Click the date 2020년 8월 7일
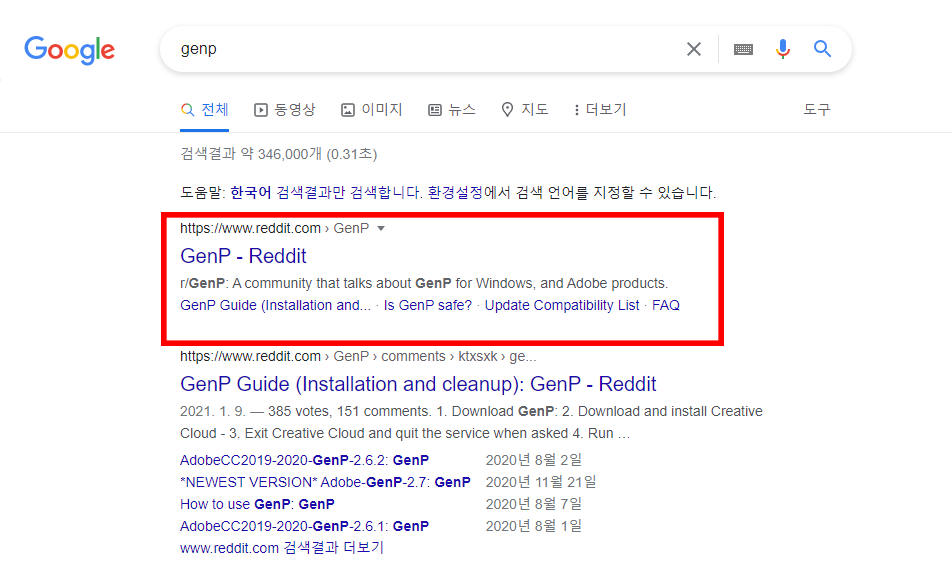The width and height of the screenshot is (952, 582). [x=534, y=504]
